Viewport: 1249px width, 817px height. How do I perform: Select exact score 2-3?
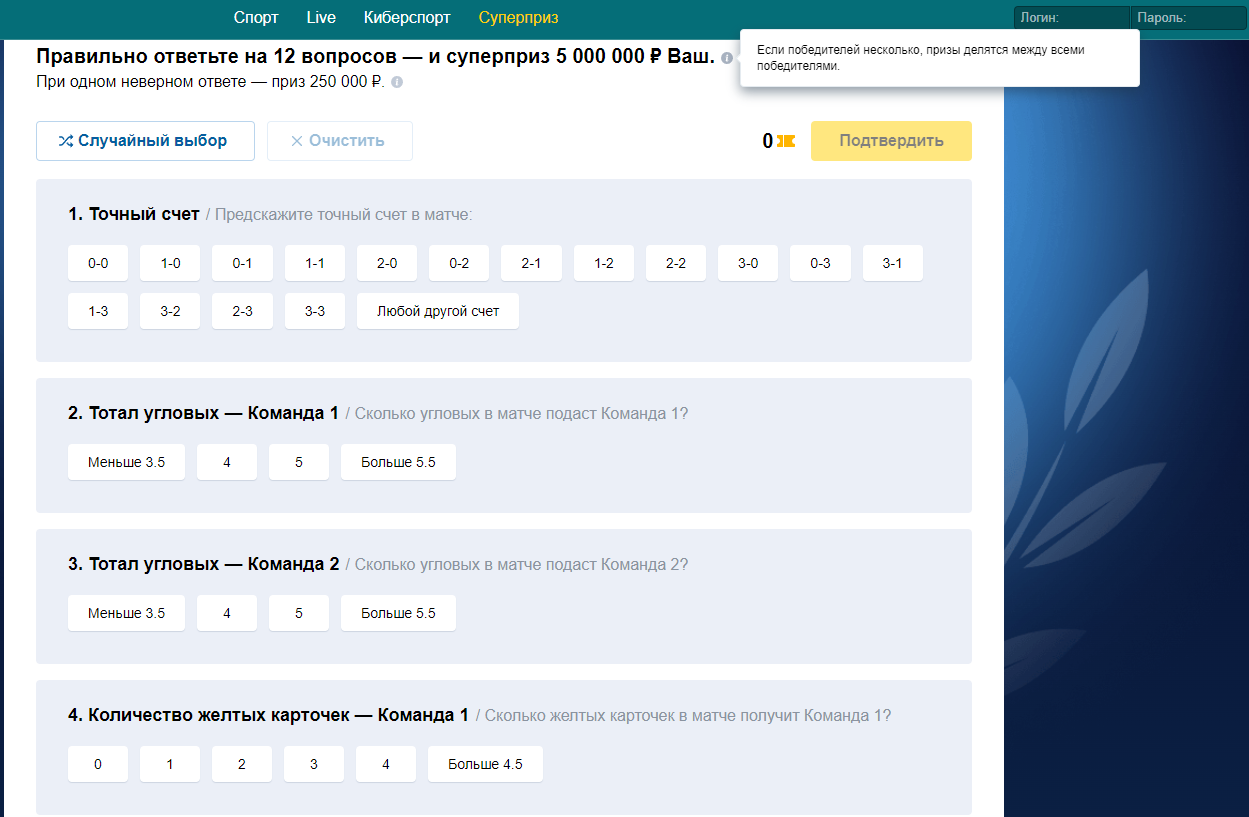tap(242, 311)
